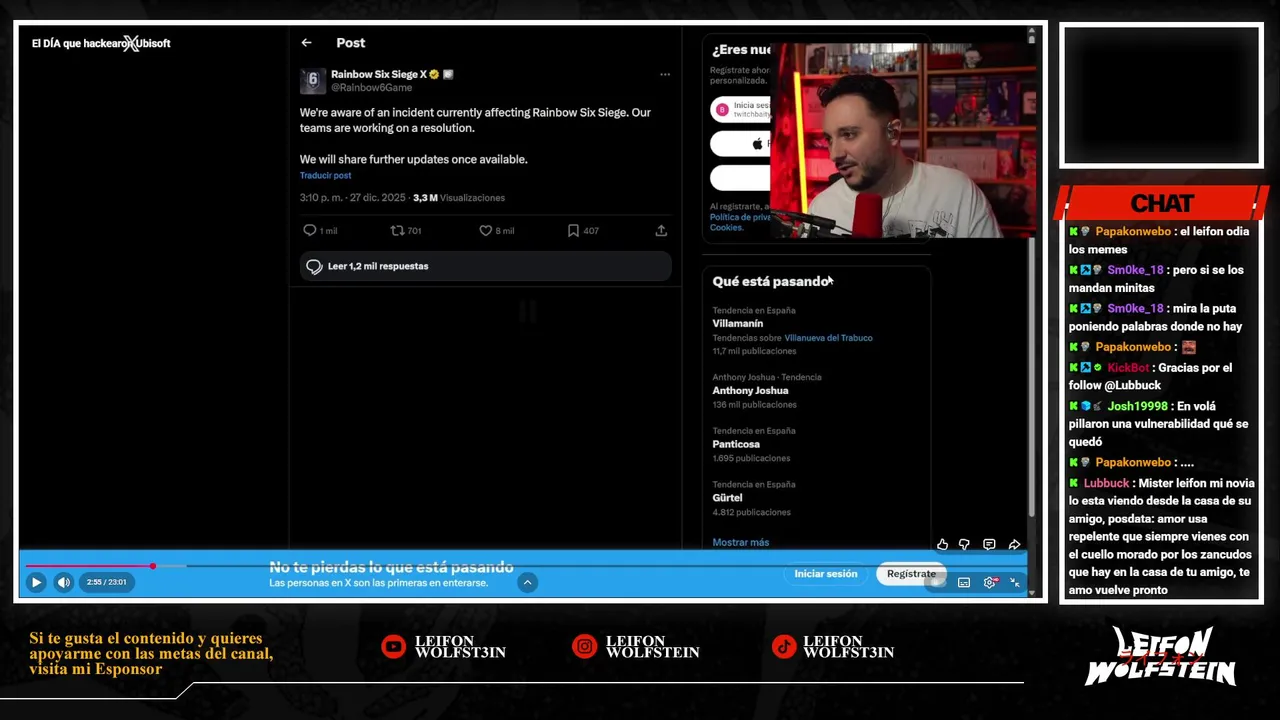Image resolution: width=1280 pixels, height=720 pixels.
Task: Click Qué está pasando heading
Action: click(x=771, y=282)
